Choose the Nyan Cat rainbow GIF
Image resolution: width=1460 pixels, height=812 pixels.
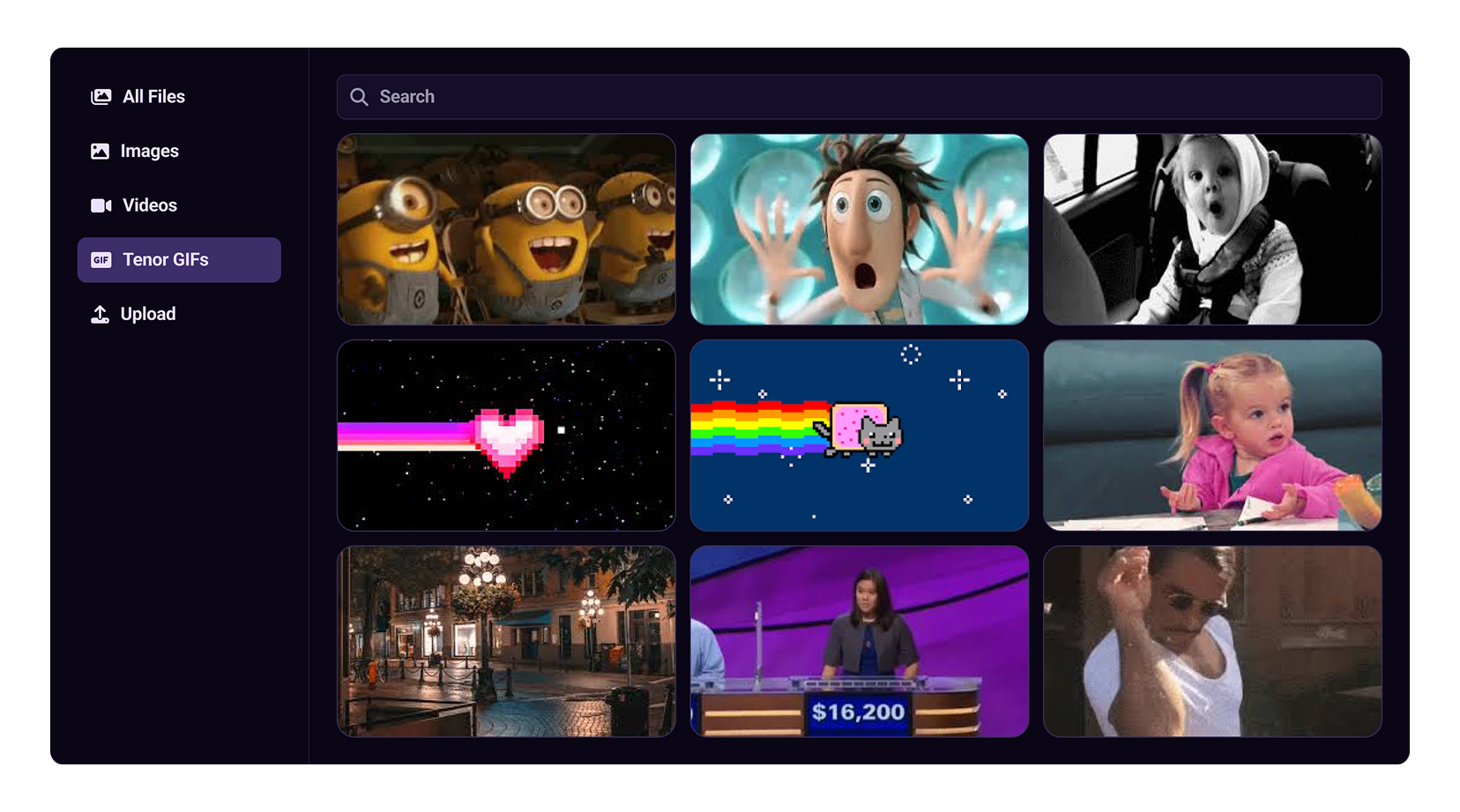tap(859, 436)
